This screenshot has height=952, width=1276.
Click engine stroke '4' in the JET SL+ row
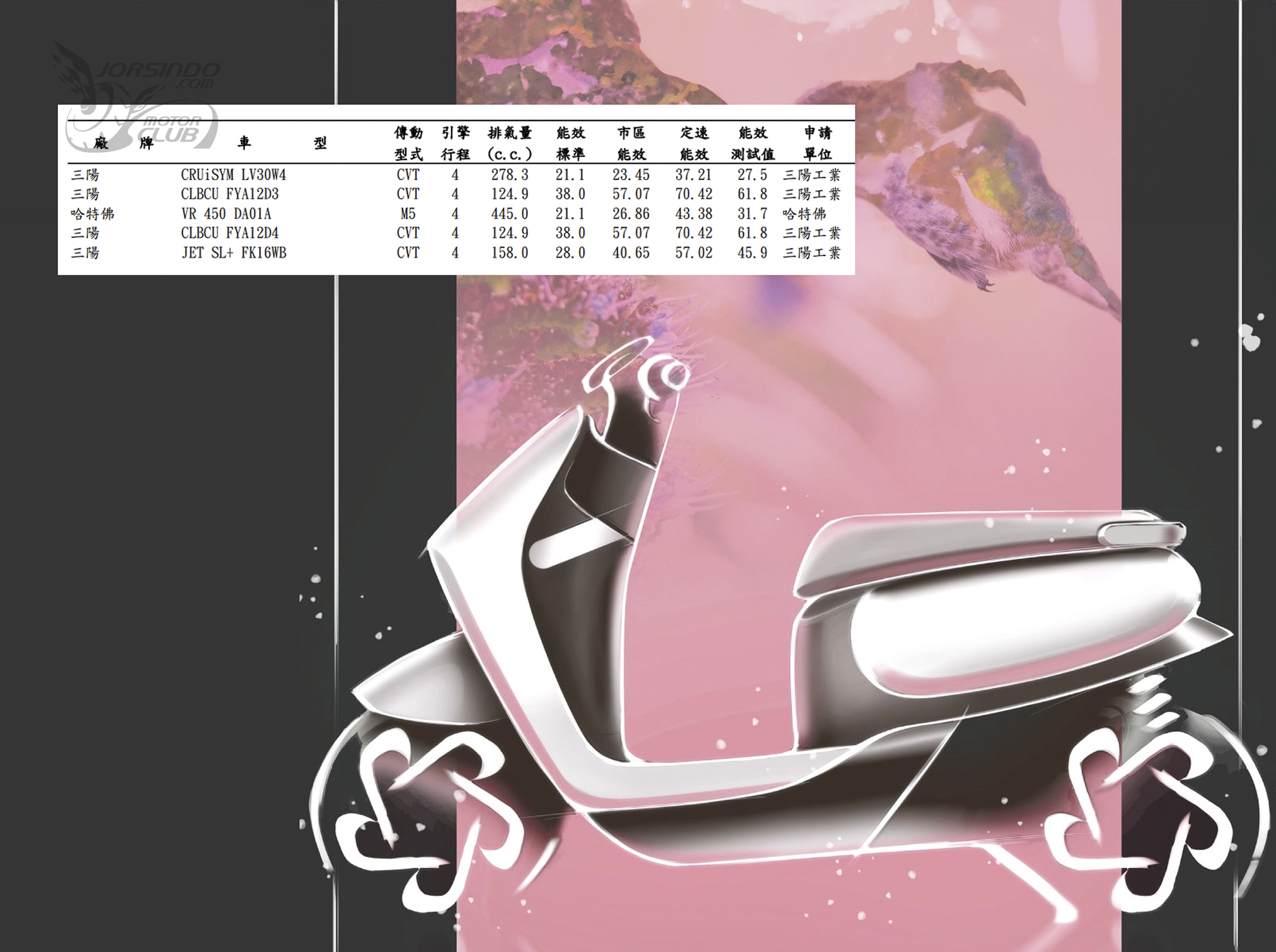[455, 253]
